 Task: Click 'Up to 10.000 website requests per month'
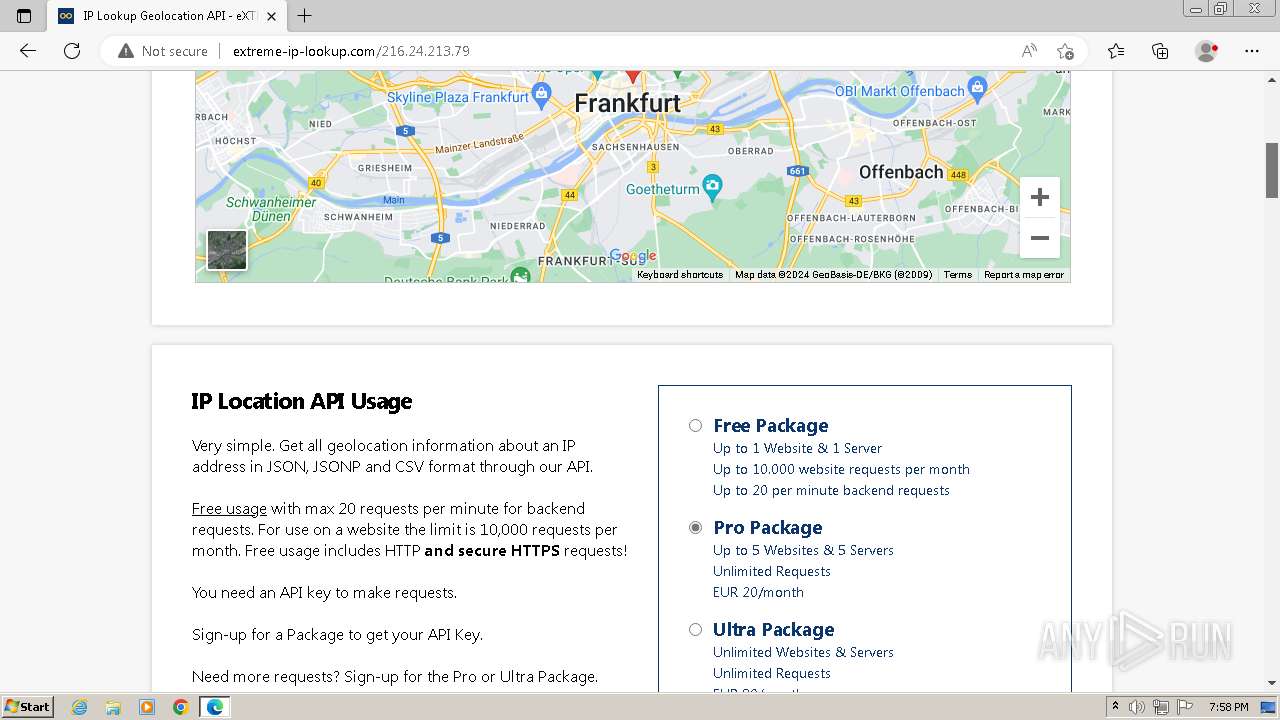pyautogui.click(x=841, y=469)
